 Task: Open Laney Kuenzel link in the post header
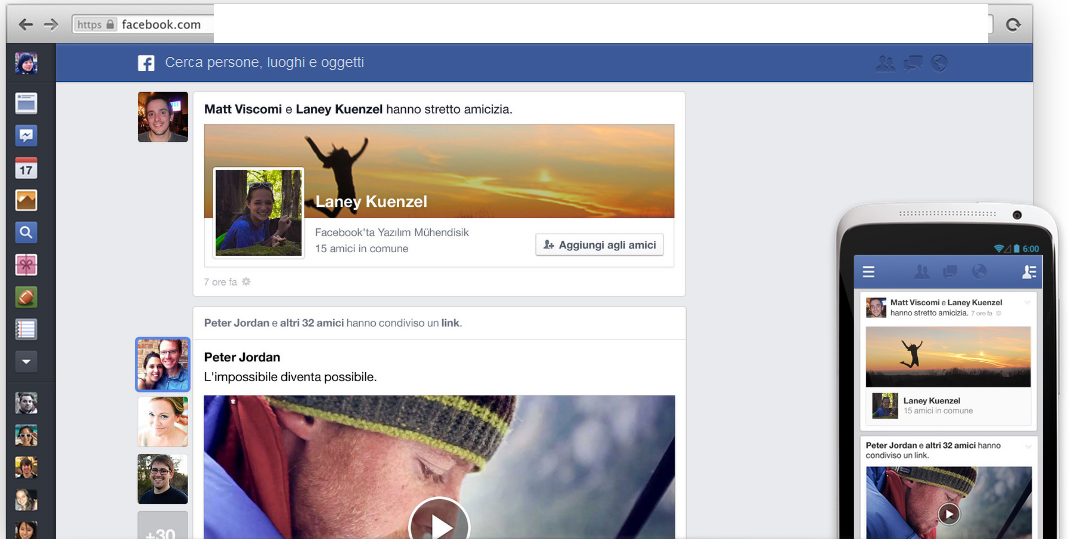click(x=339, y=109)
